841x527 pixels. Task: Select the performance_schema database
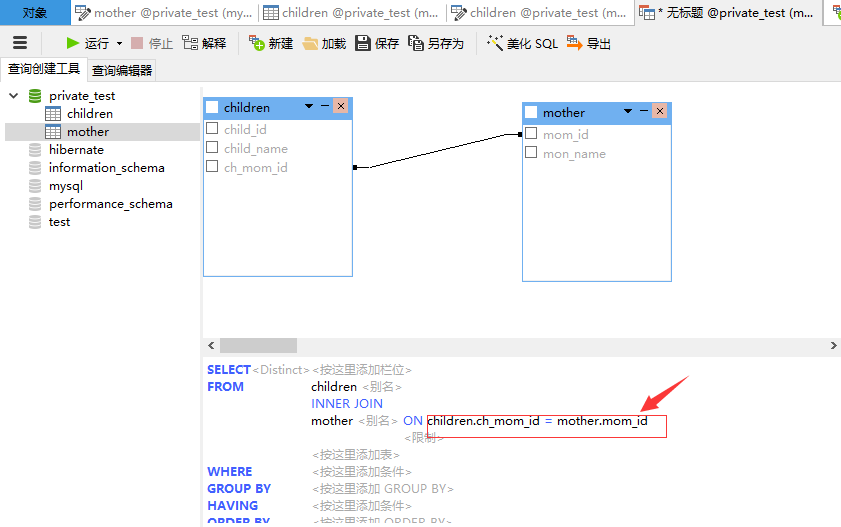[x=110, y=204]
